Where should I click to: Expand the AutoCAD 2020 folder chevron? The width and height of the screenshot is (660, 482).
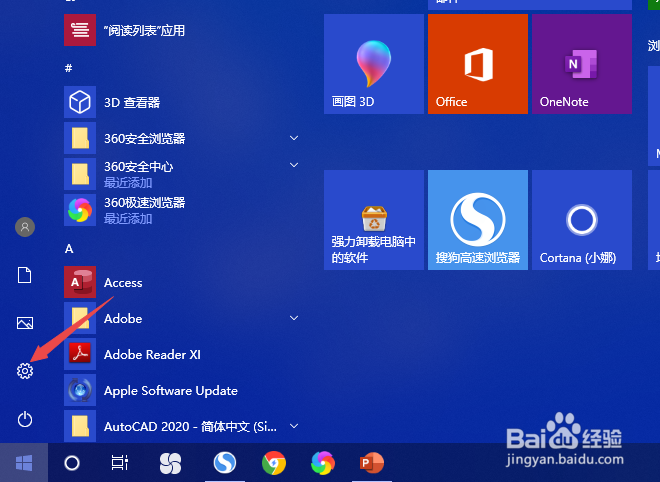pyautogui.click(x=294, y=426)
